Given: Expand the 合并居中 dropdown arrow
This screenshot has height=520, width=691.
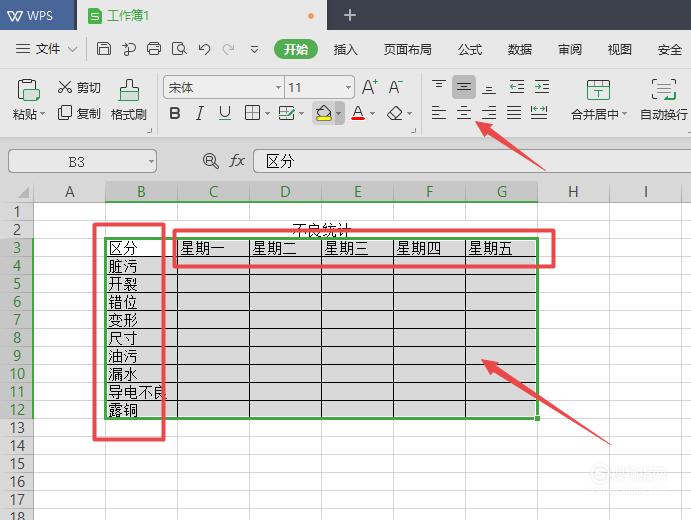Looking at the screenshot, I should 624,114.
